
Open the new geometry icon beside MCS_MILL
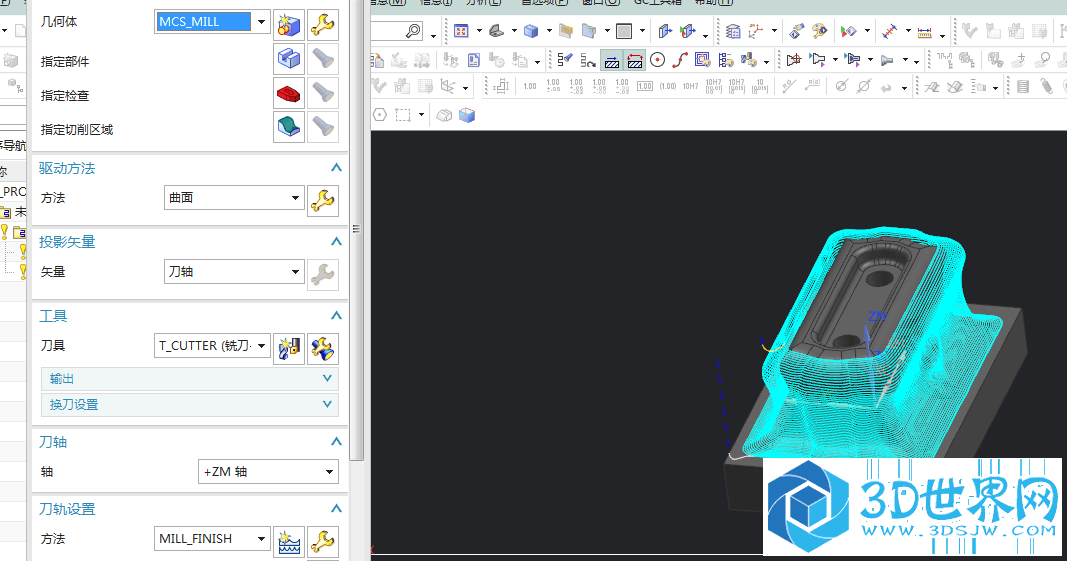click(289, 24)
